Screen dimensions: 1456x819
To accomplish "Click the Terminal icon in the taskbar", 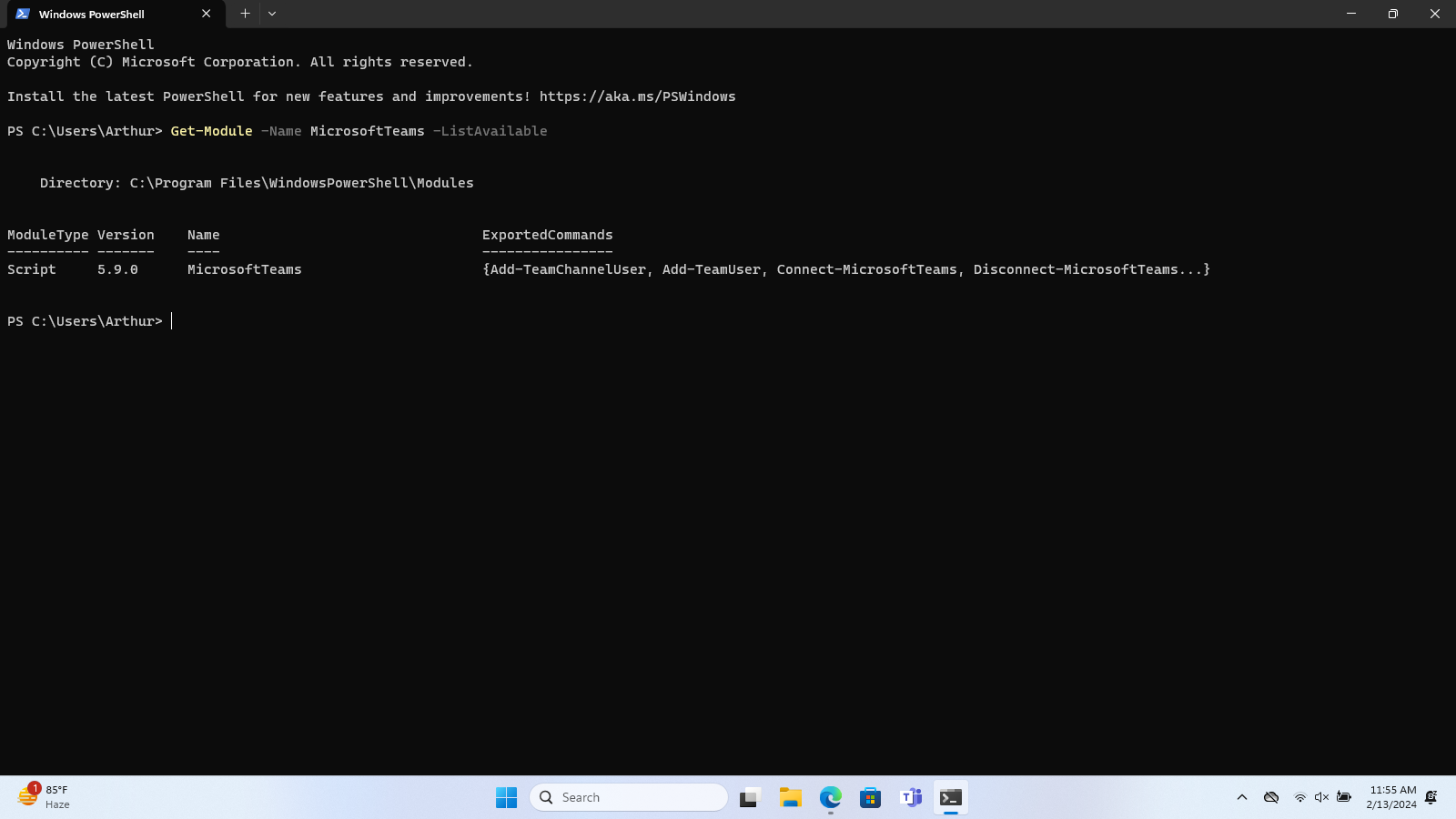I will coord(951,797).
